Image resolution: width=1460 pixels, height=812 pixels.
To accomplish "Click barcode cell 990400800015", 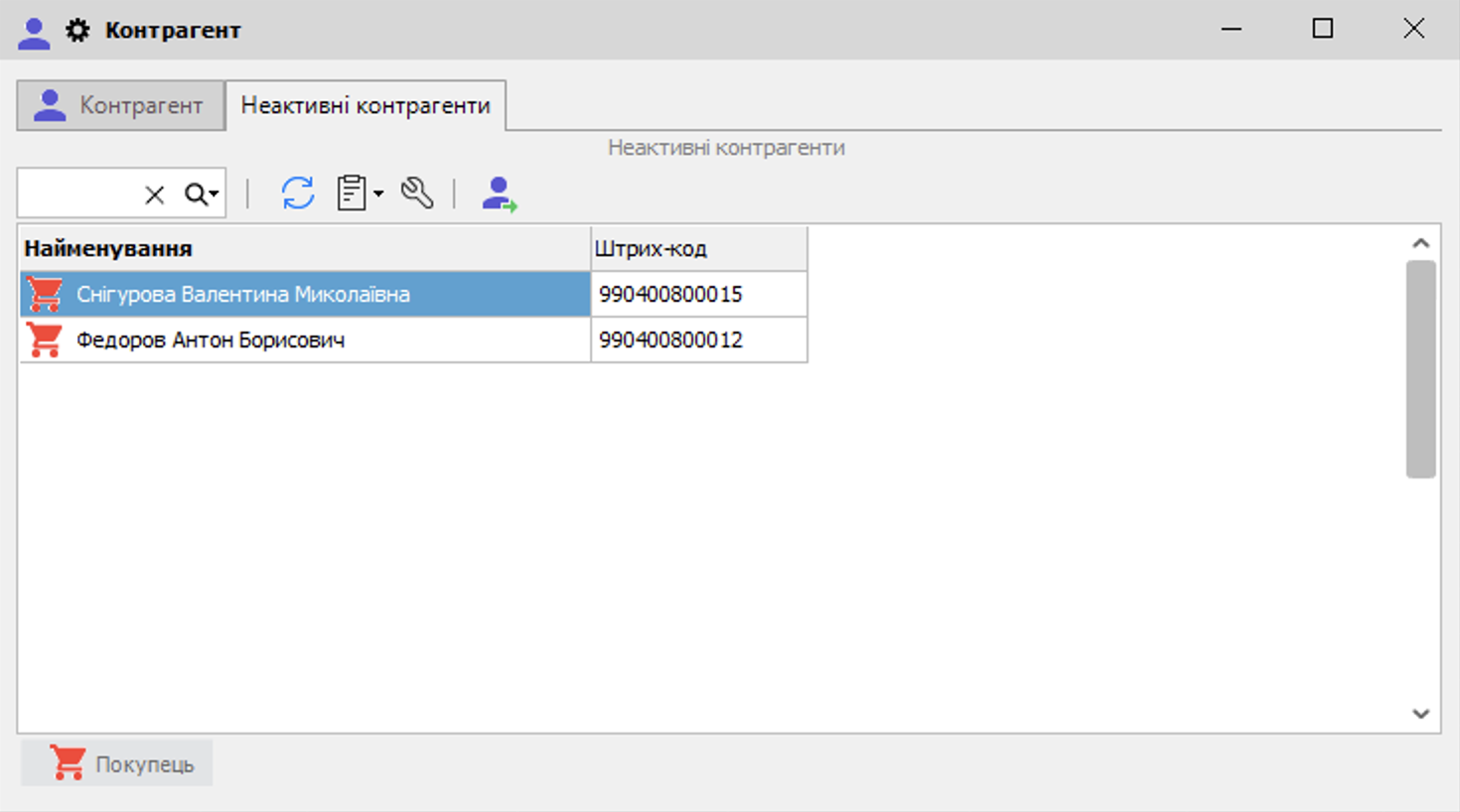I will coord(699,294).
